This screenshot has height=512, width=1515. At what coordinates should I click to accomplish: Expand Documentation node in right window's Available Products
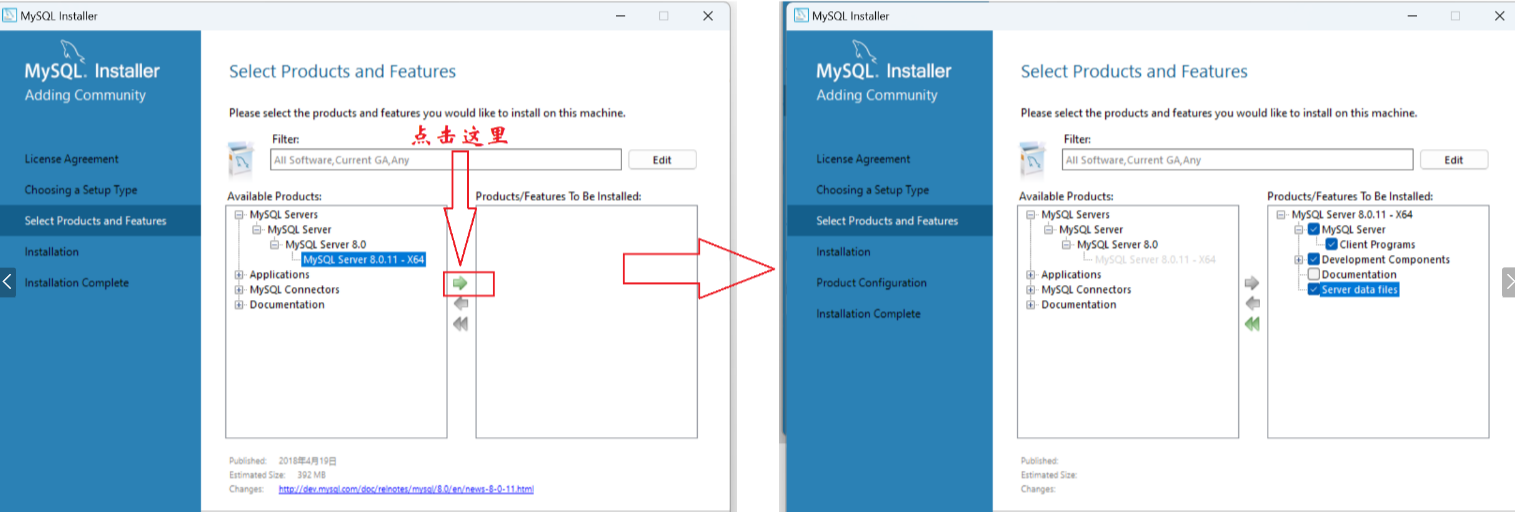1032,305
